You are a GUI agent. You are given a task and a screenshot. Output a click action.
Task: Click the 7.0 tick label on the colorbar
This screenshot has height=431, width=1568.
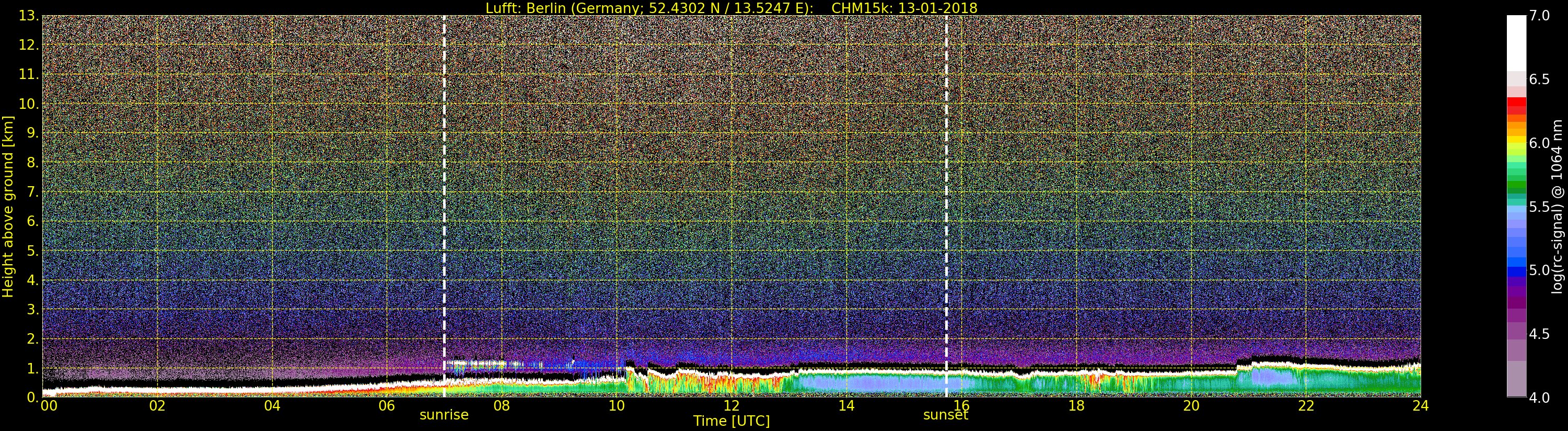[x=1539, y=16]
